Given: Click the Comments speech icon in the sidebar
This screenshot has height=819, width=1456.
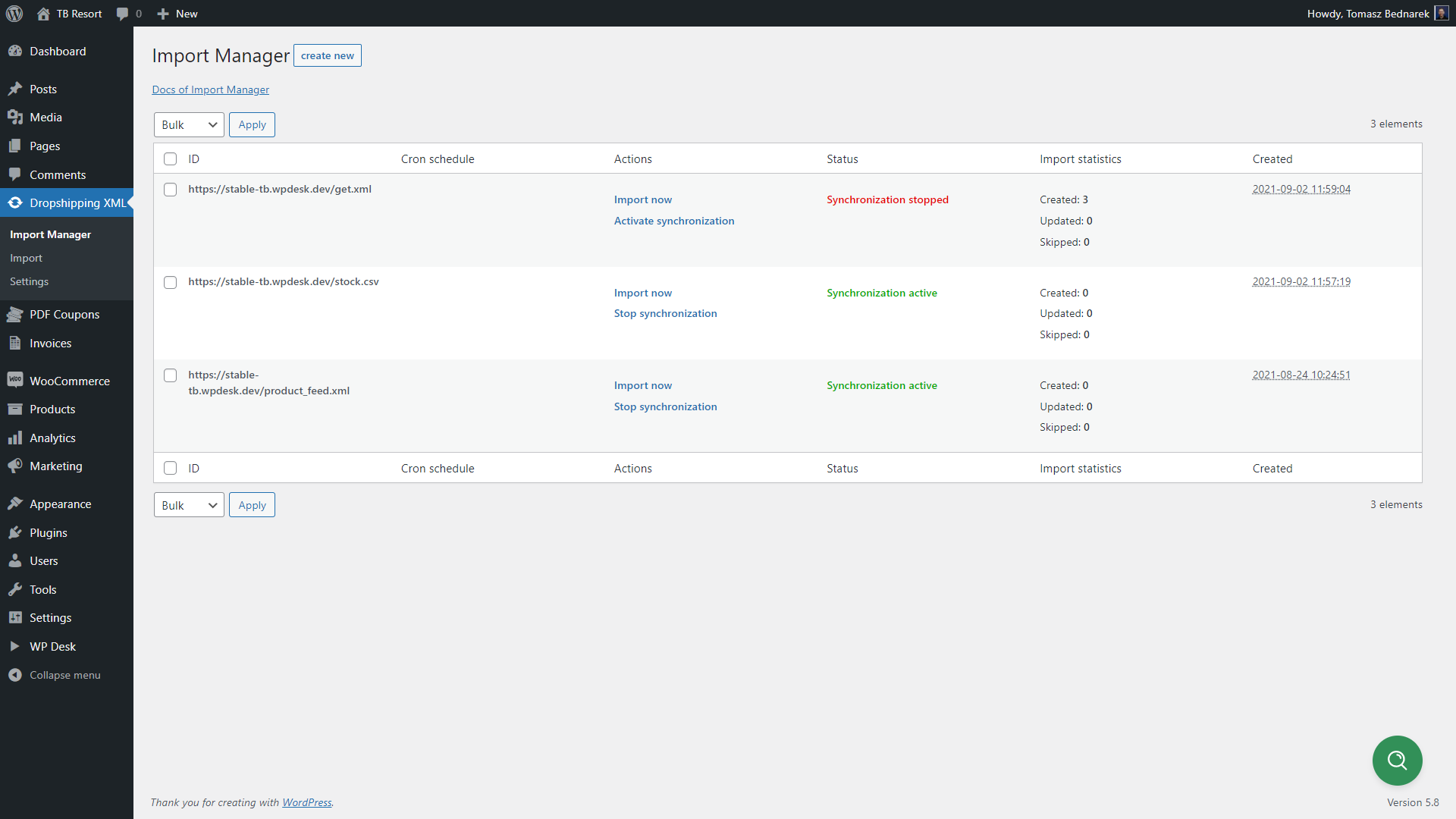Looking at the screenshot, I should click(15, 174).
